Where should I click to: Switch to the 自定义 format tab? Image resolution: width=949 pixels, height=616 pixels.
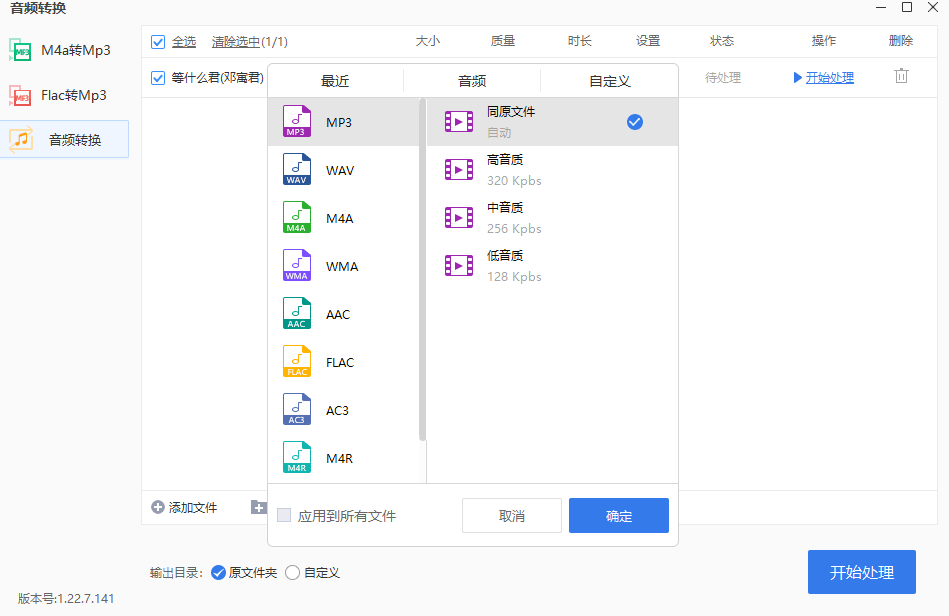609,80
